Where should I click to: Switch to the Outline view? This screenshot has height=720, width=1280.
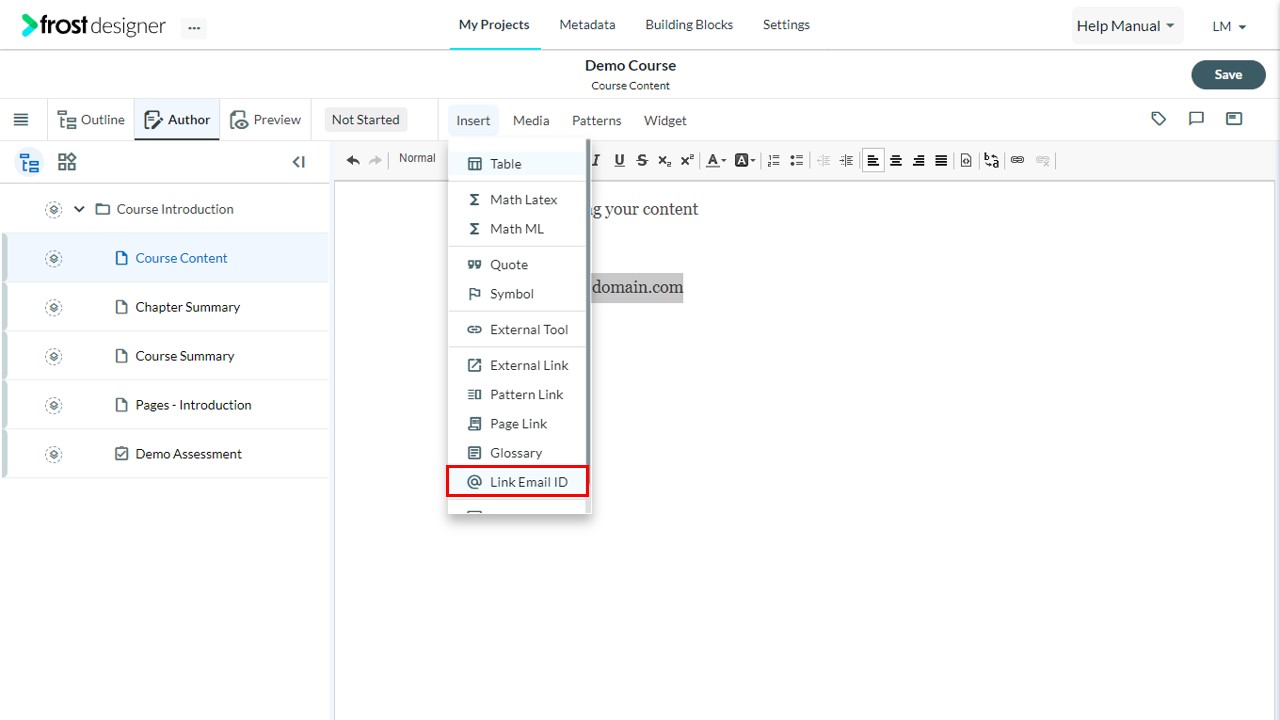click(91, 120)
